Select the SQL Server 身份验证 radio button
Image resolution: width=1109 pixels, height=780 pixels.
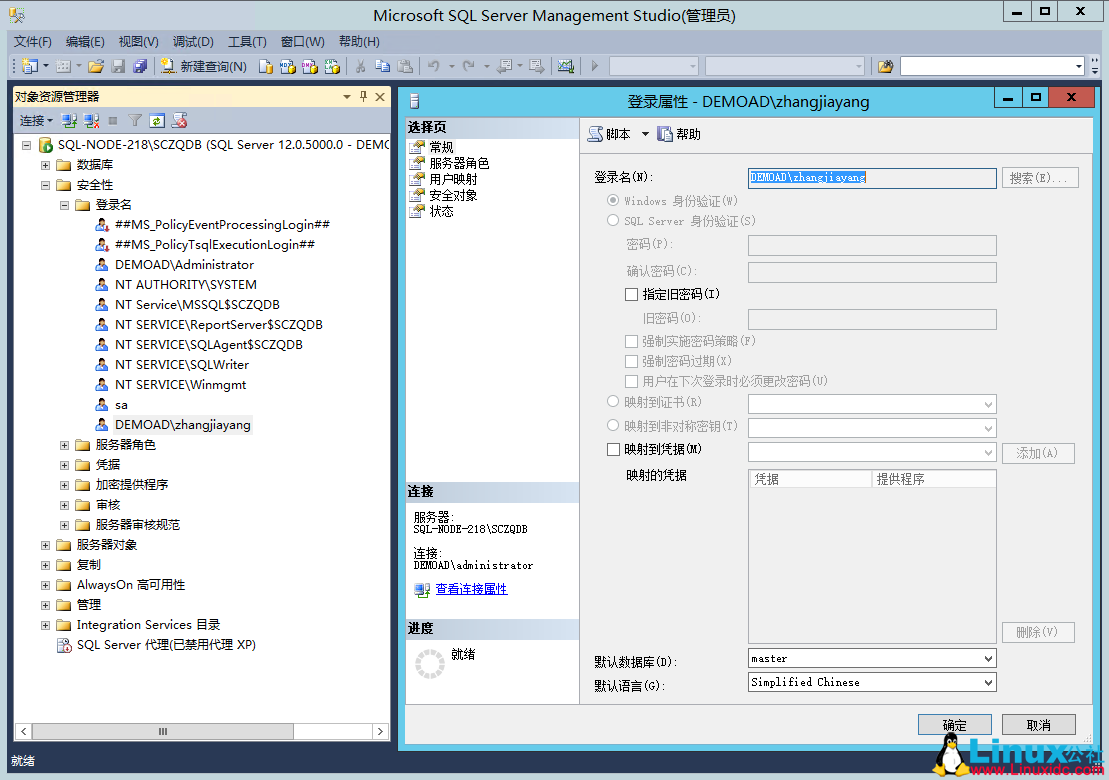[x=611, y=220]
